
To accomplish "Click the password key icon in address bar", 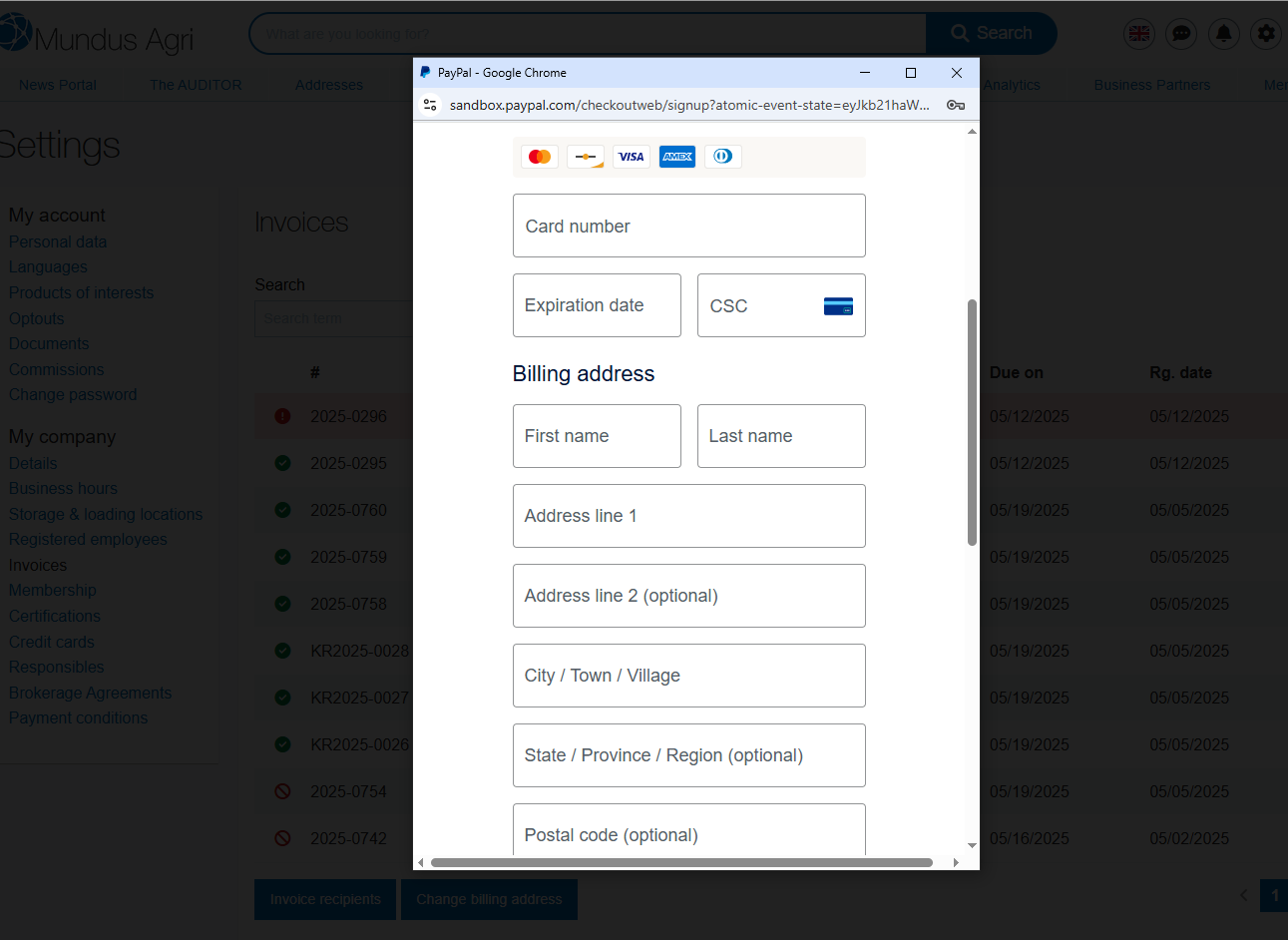I will (956, 105).
